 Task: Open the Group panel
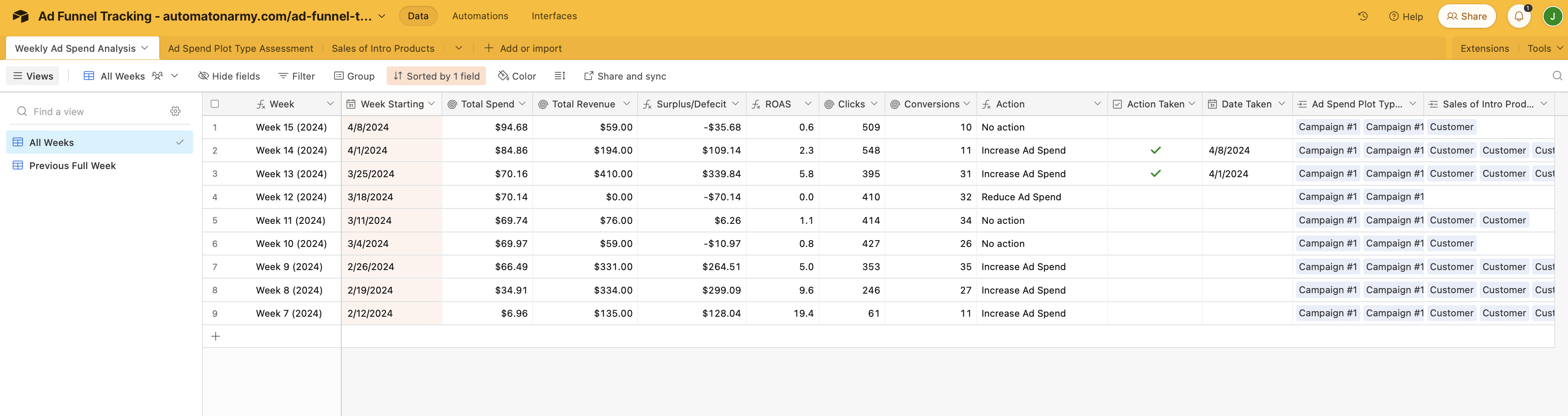point(354,75)
